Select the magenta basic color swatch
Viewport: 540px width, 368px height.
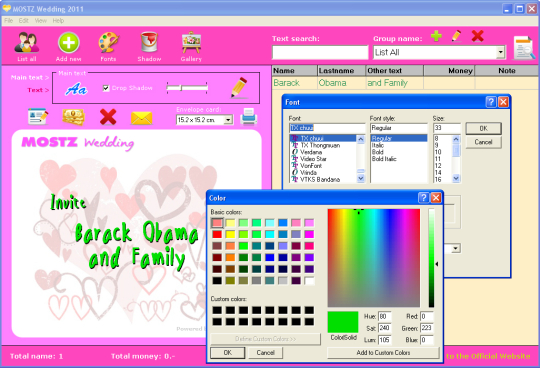[x=309, y=234]
